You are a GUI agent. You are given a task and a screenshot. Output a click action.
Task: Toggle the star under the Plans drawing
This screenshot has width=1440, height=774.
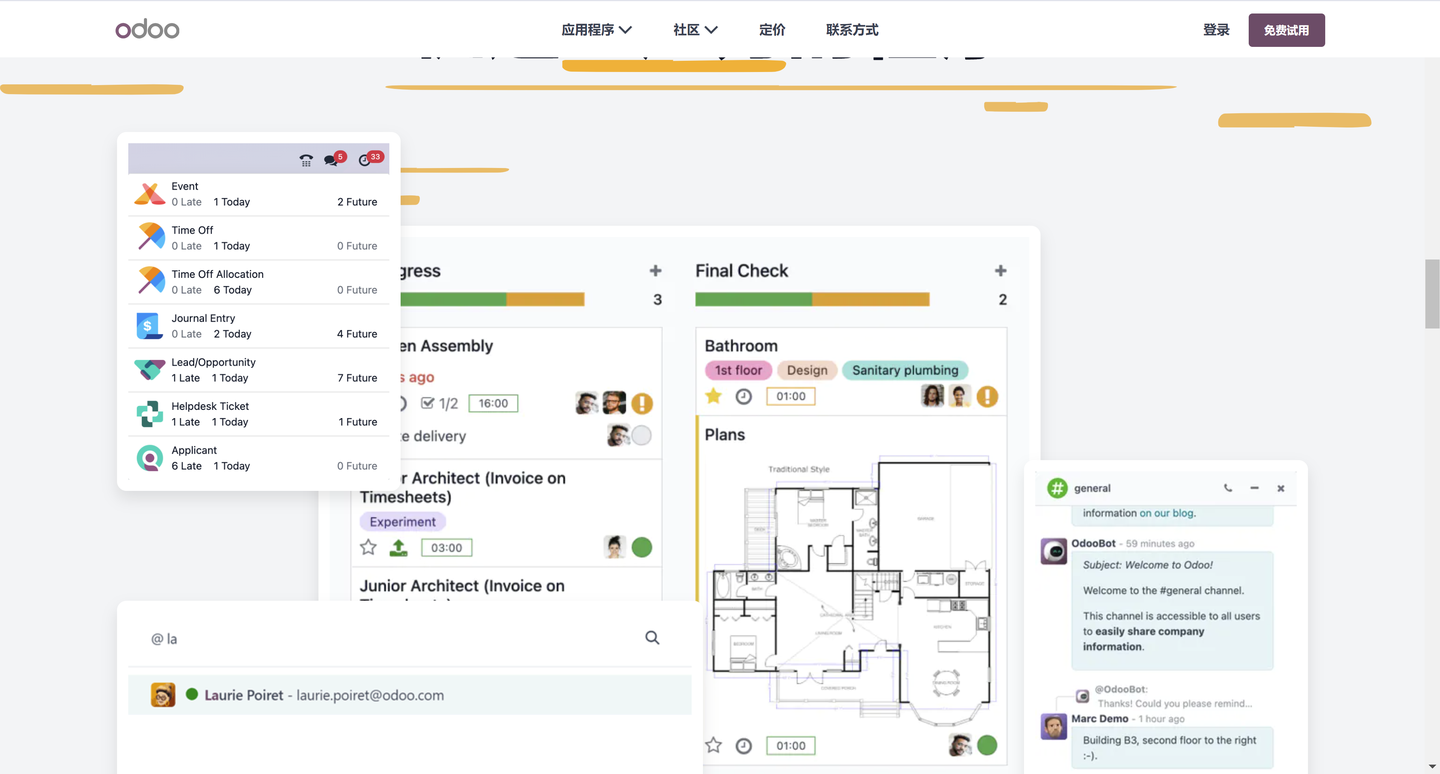713,745
